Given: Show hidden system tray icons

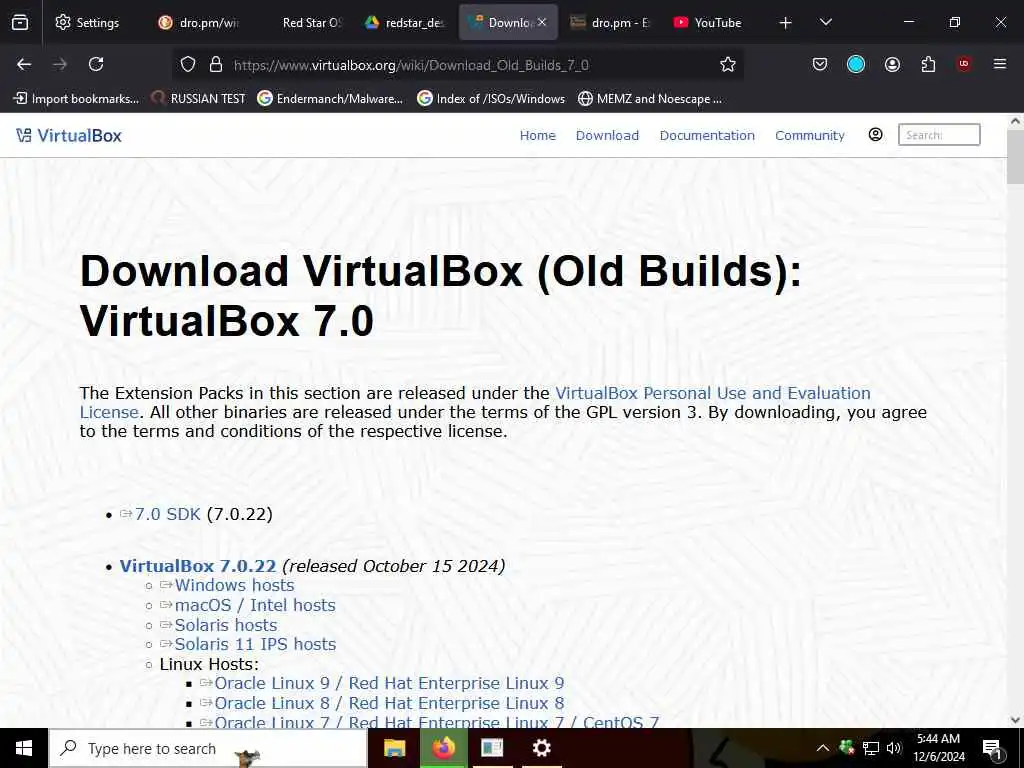Looking at the screenshot, I should [x=823, y=748].
